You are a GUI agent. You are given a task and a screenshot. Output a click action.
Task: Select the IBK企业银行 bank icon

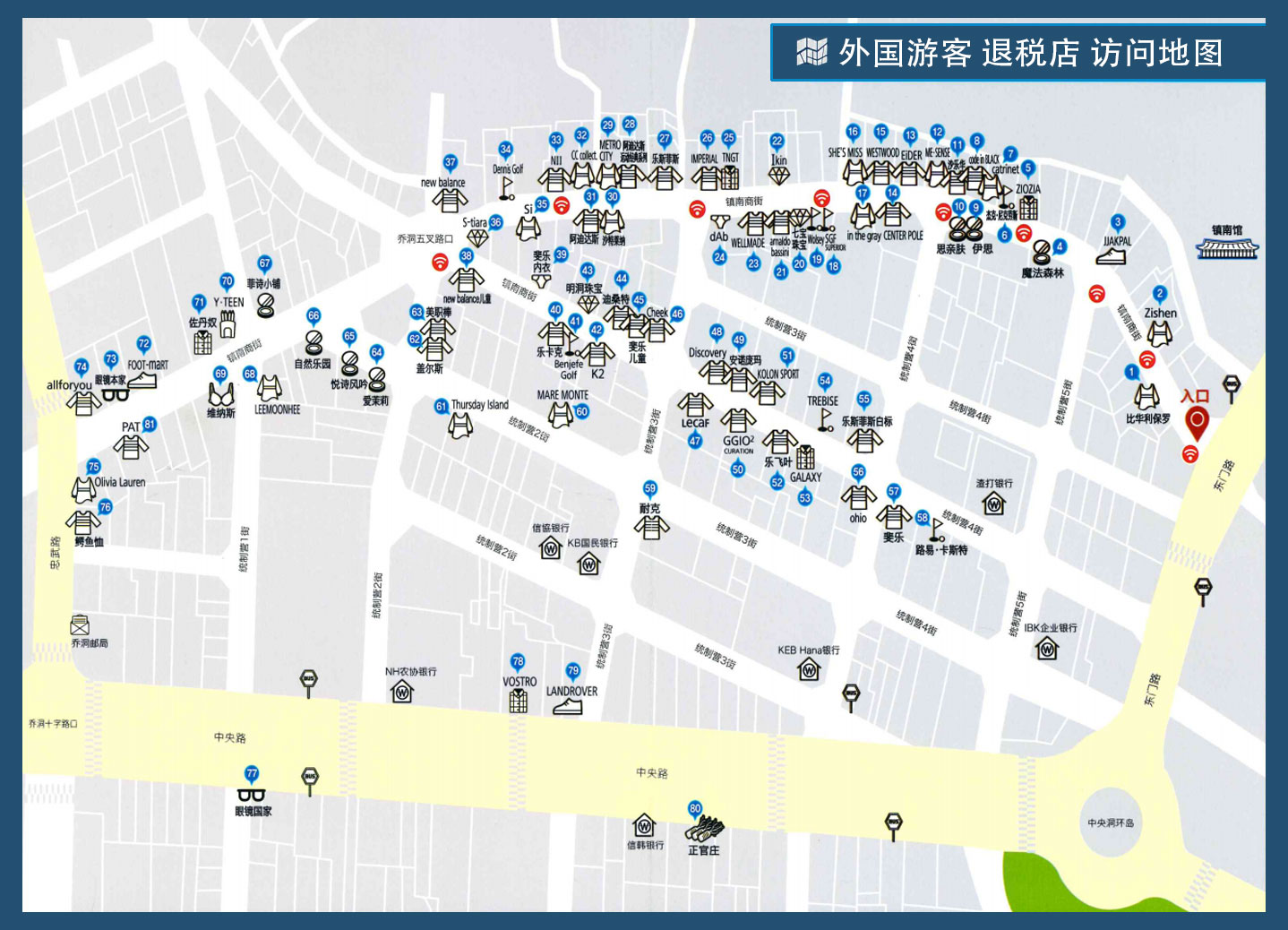tap(1047, 649)
